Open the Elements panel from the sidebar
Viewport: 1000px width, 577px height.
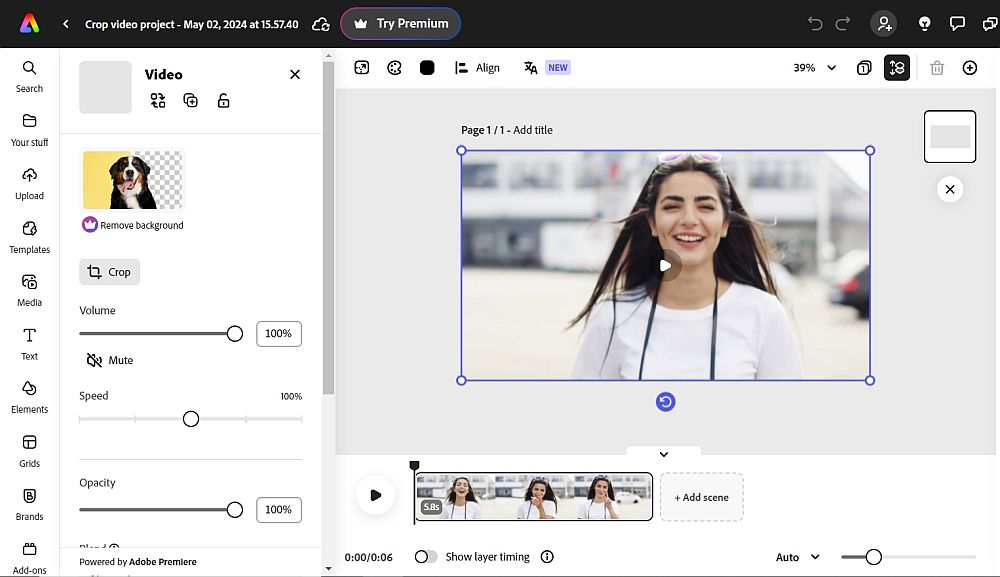click(29, 394)
